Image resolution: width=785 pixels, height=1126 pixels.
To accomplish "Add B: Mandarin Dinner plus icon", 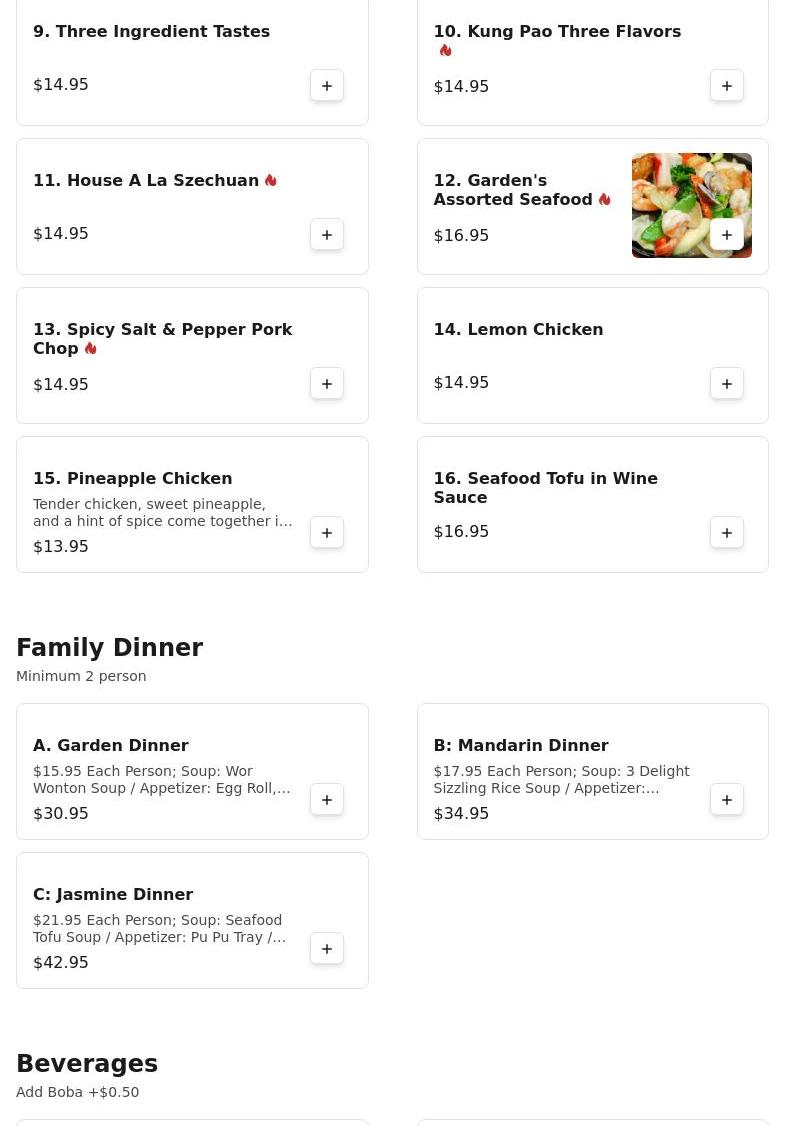I will (x=727, y=800).
